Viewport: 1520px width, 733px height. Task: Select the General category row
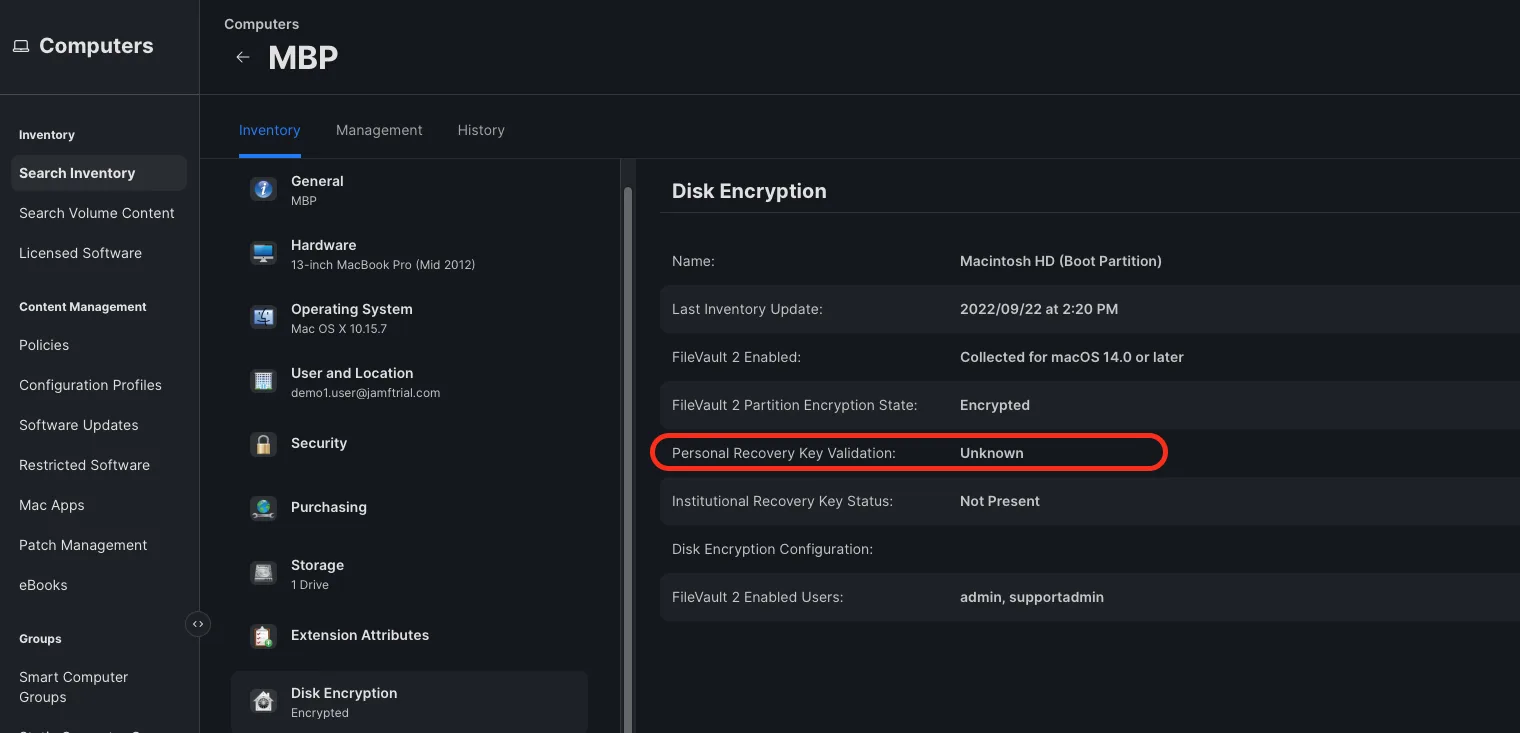coord(409,190)
